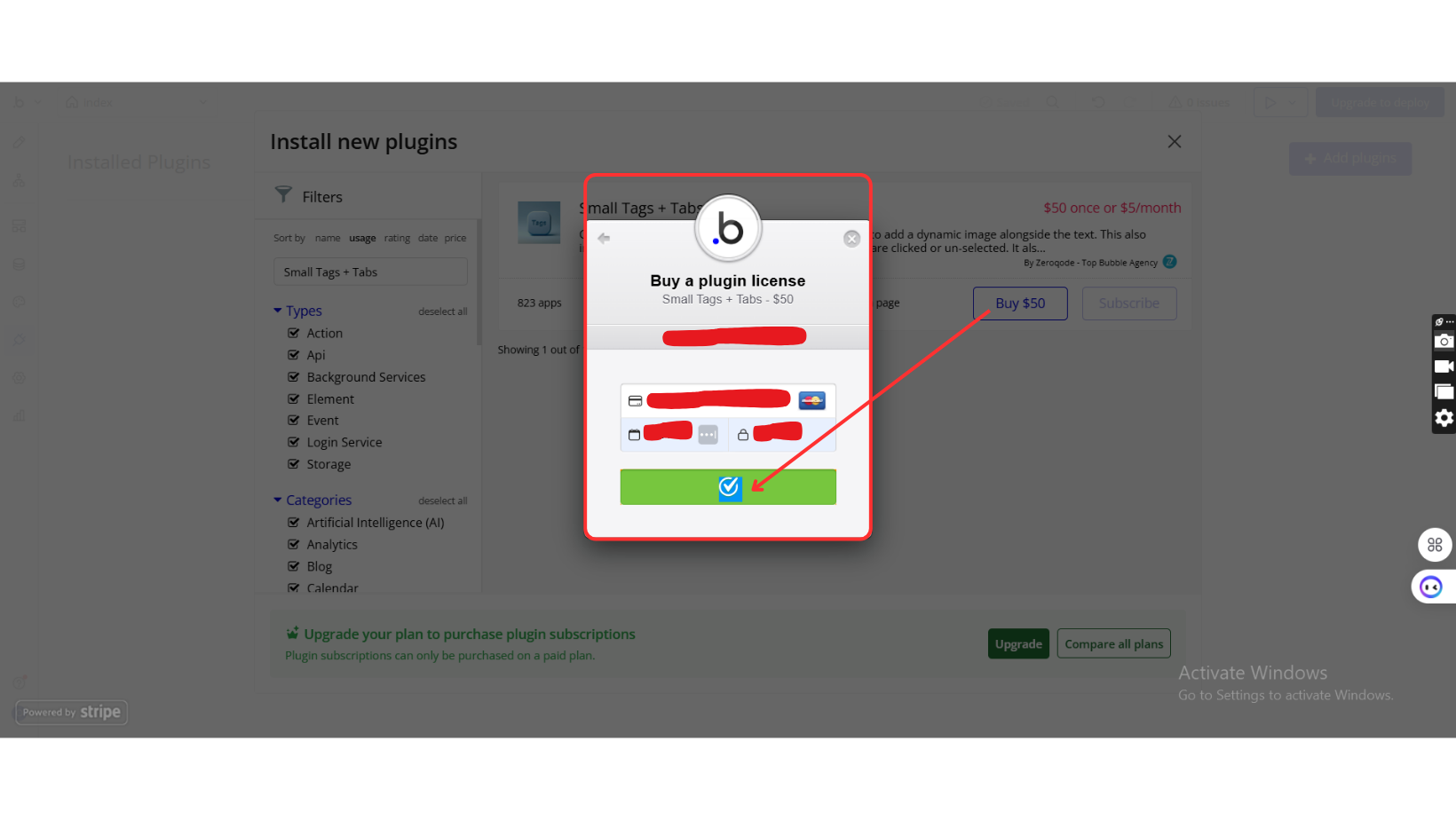Image resolution: width=1456 pixels, height=820 pixels.
Task: Click the search magnifier in top bar
Action: tap(1052, 102)
